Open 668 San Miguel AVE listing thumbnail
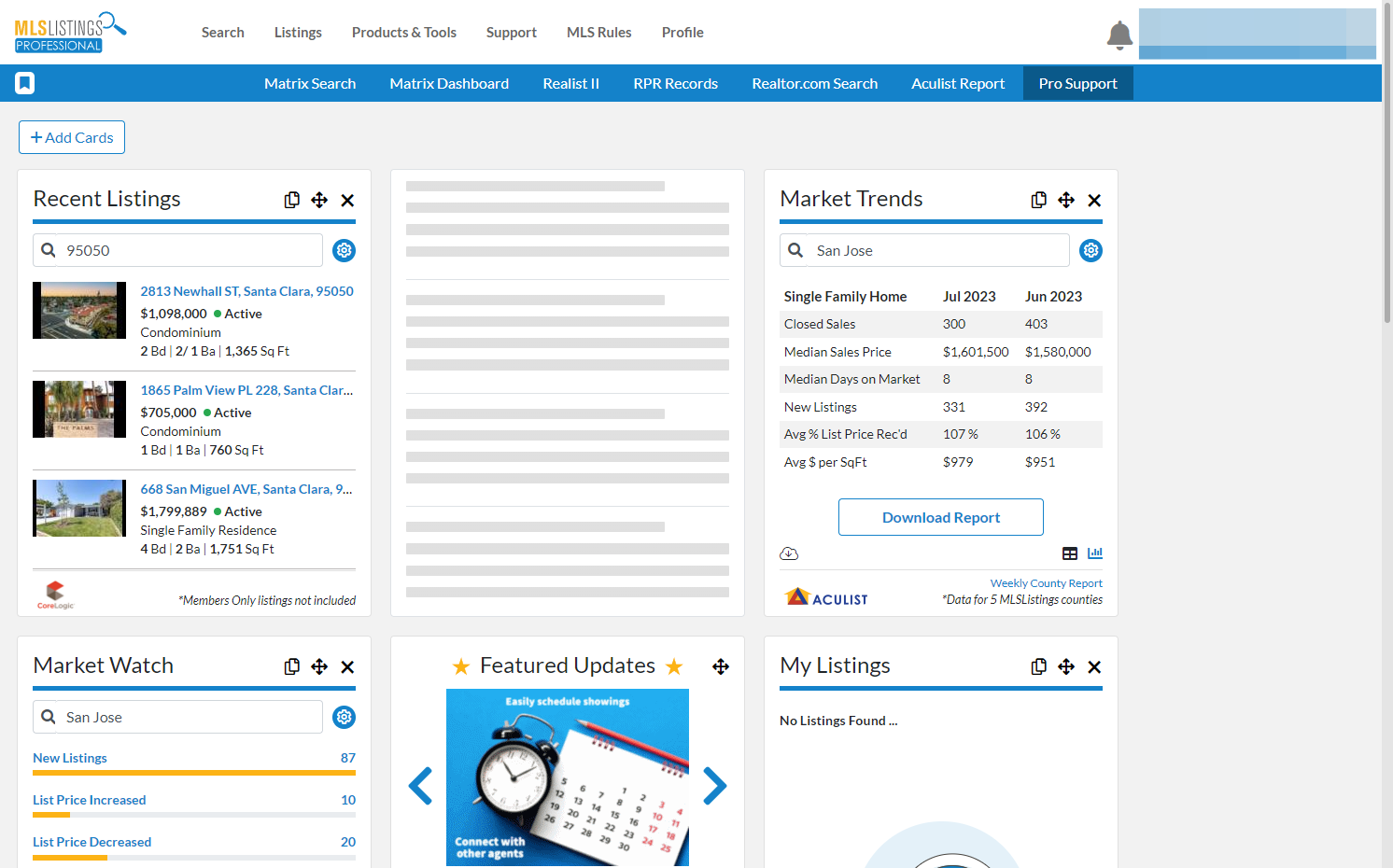The image size is (1393, 868). click(79, 509)
